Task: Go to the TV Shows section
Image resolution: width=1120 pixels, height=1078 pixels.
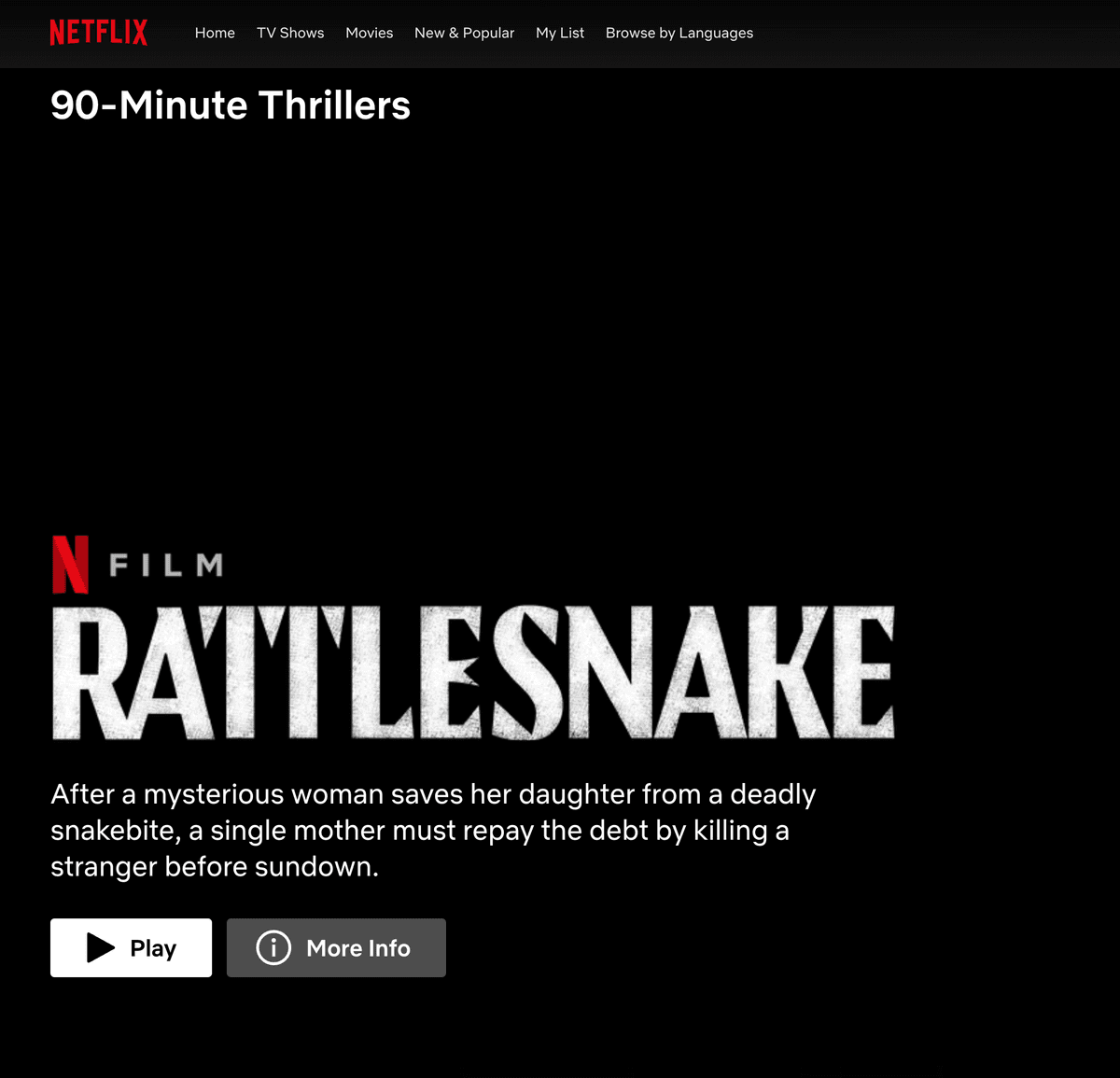Action: click(290, 33)
